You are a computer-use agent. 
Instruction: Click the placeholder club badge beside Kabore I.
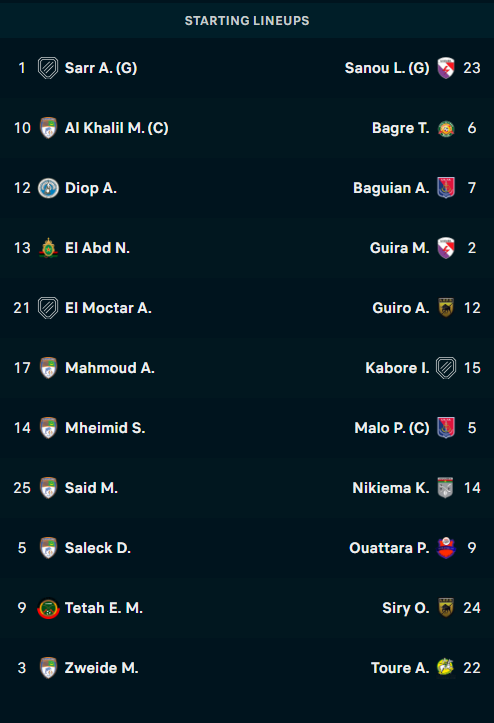pyautogui.click(x=446, y=368)
